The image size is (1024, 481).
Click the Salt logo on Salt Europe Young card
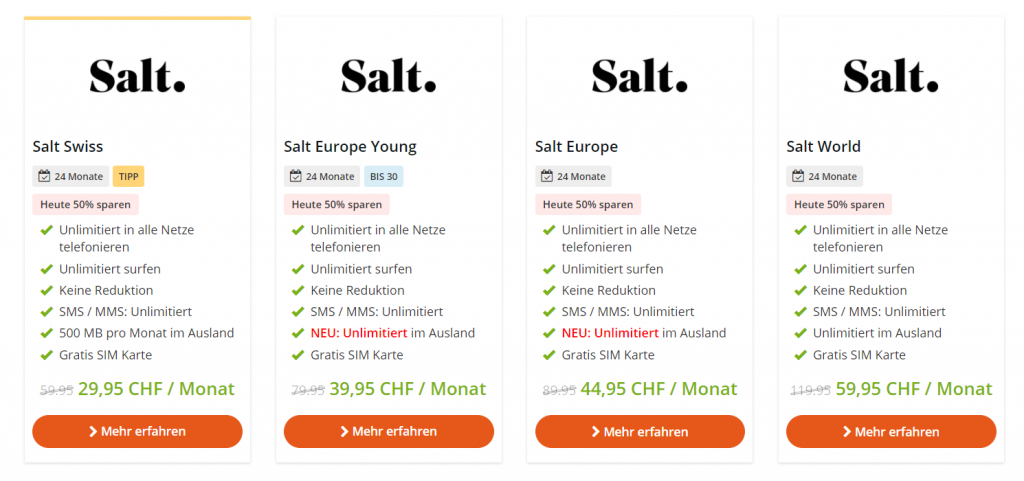[x=388, y=76]
